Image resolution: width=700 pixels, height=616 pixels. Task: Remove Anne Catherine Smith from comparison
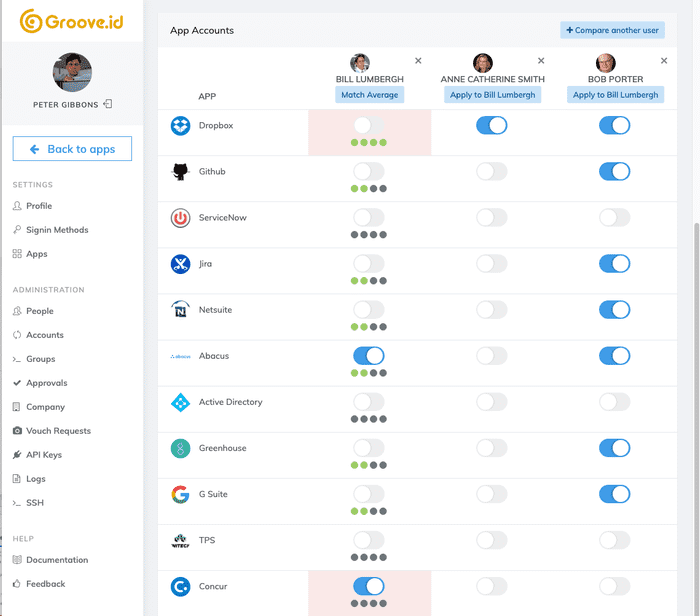(x=541, y=61)
